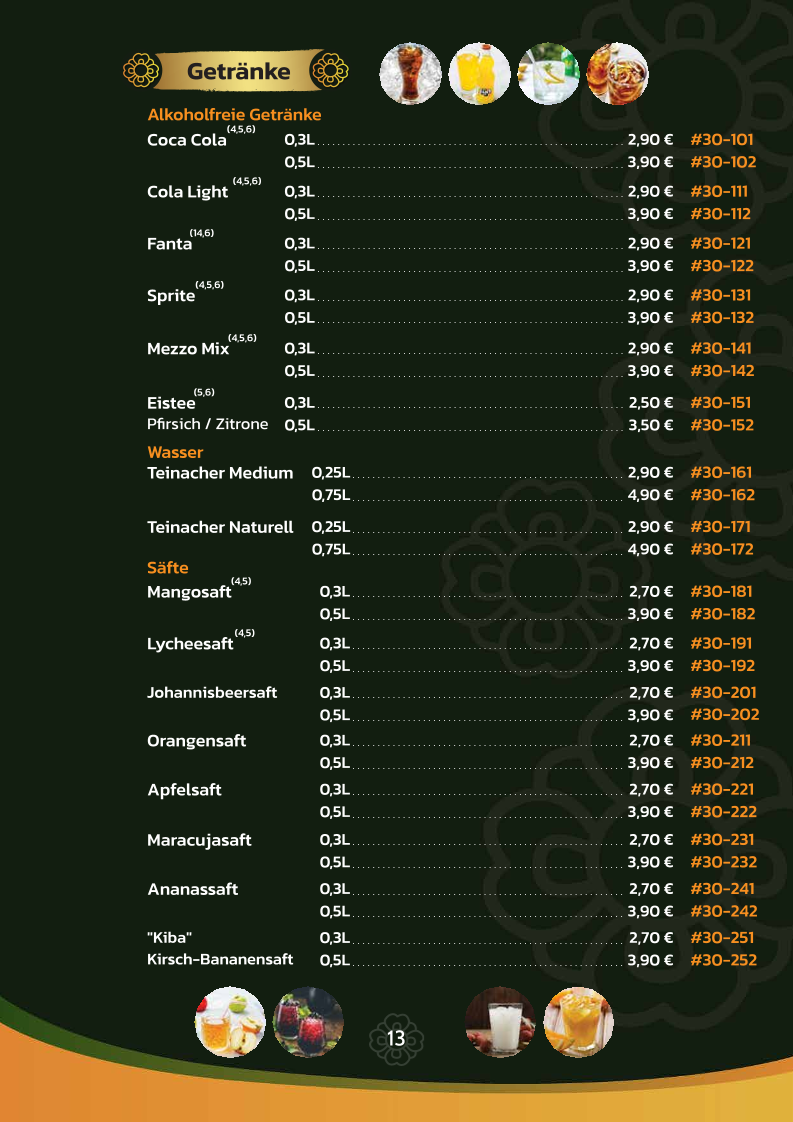Click the Mangosaft item name
Viewport: 793px width, 1122px height.
click(x=190, y=592)
